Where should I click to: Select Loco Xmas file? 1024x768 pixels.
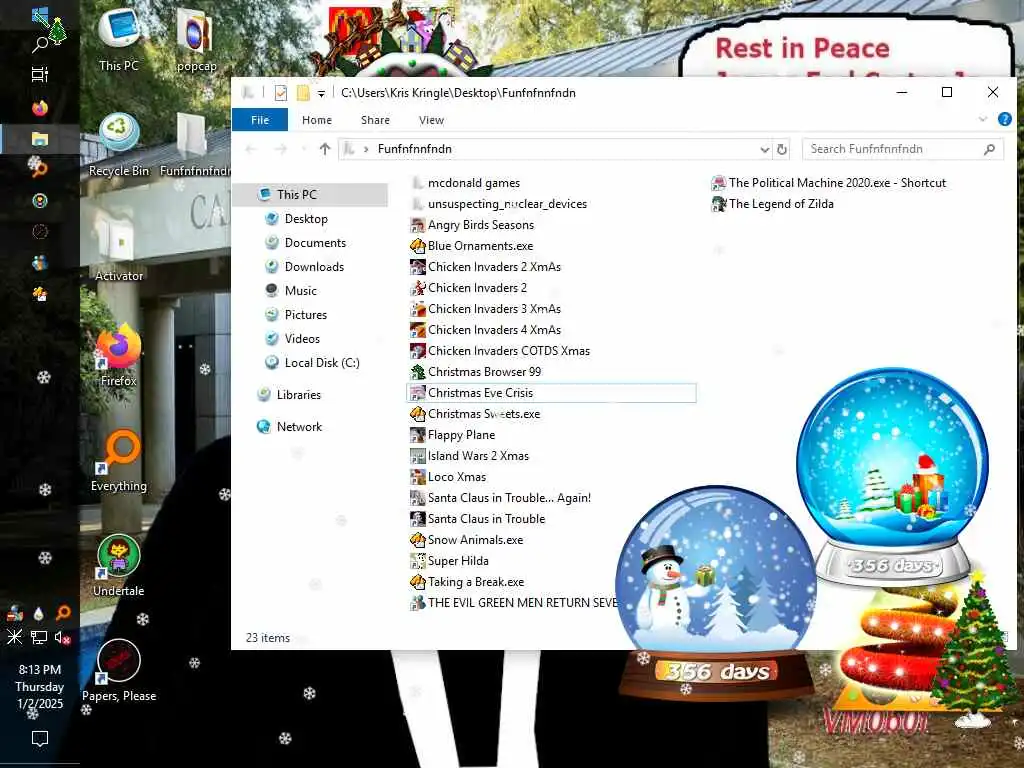[448, 477]
